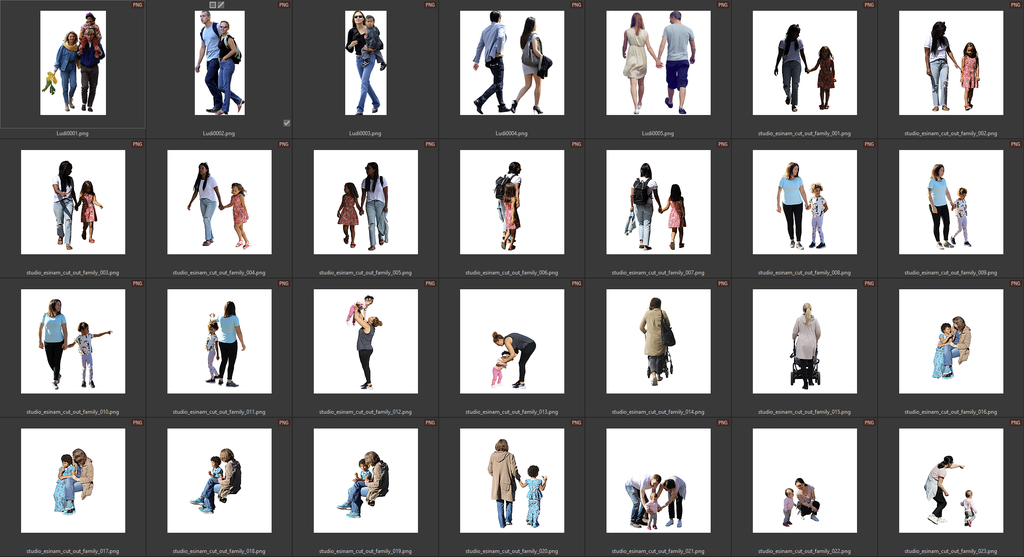Click the PNG badge on Ludi0003.png

point(430,5)
